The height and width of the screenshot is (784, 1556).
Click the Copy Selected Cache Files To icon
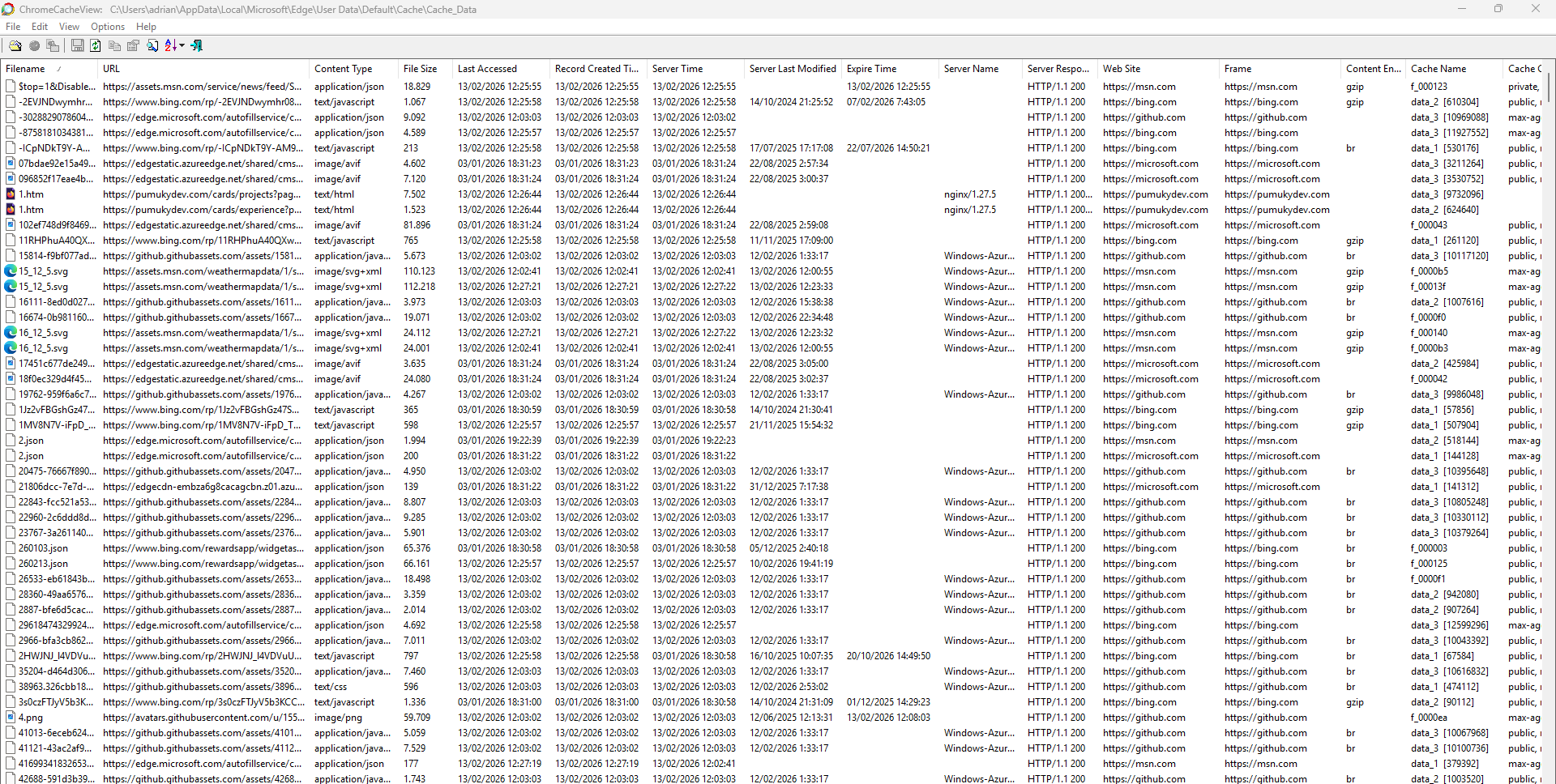[53, 46]
